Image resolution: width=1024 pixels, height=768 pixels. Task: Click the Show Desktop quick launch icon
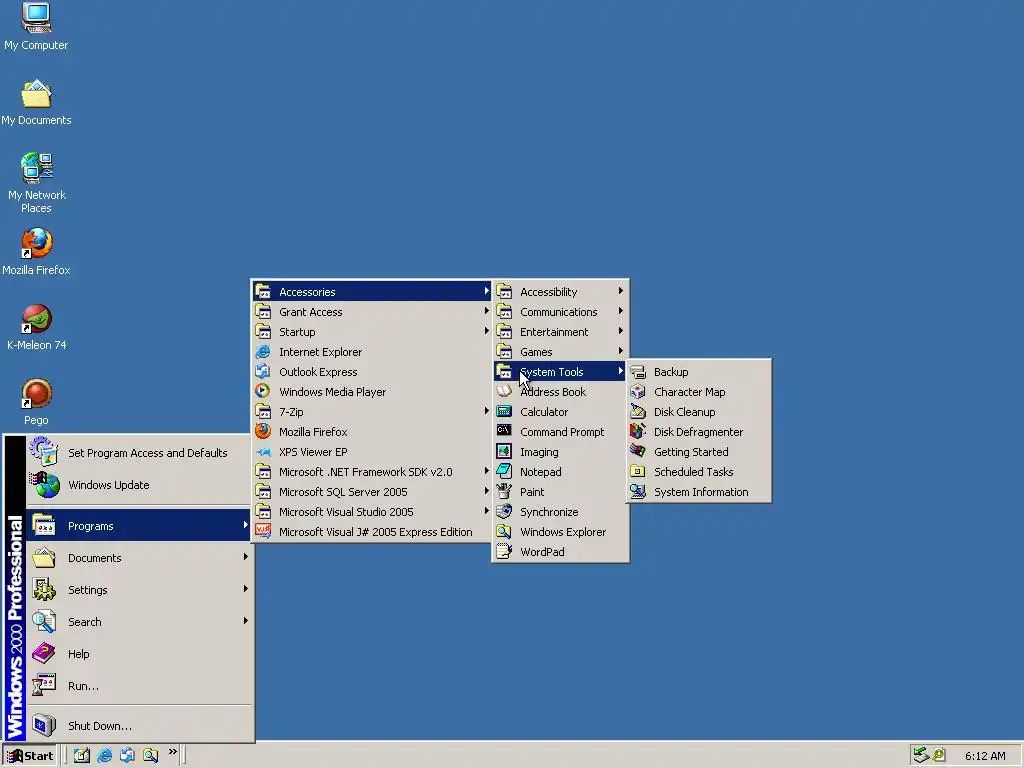coord(82,756)
